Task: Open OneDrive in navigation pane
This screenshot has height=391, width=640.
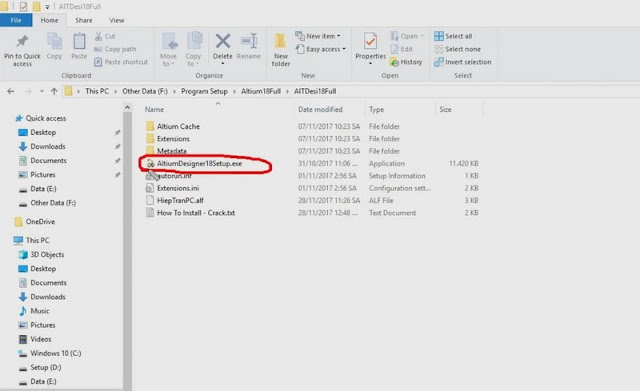Action: pos(40,222)
